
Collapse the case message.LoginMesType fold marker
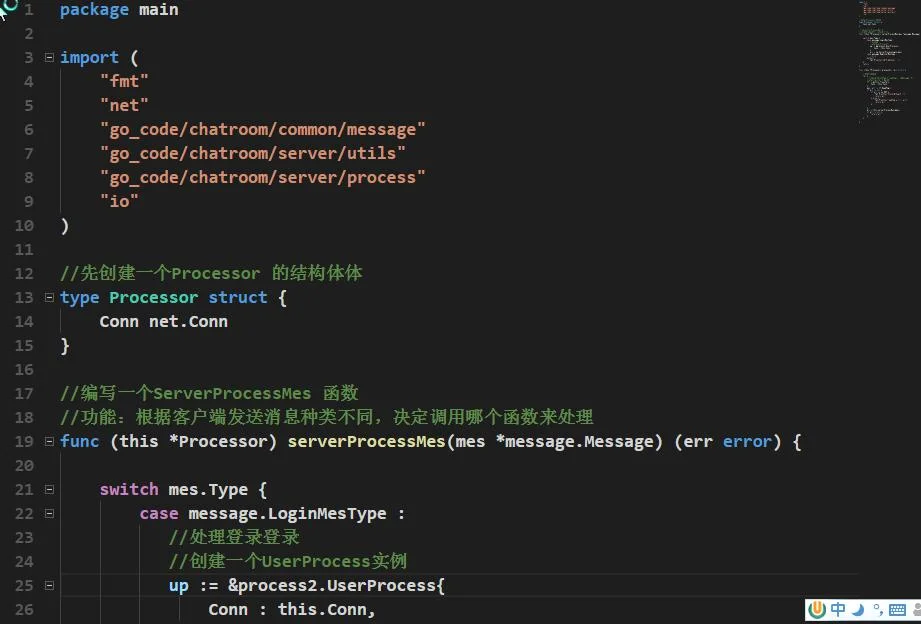[x=49, y=514]
